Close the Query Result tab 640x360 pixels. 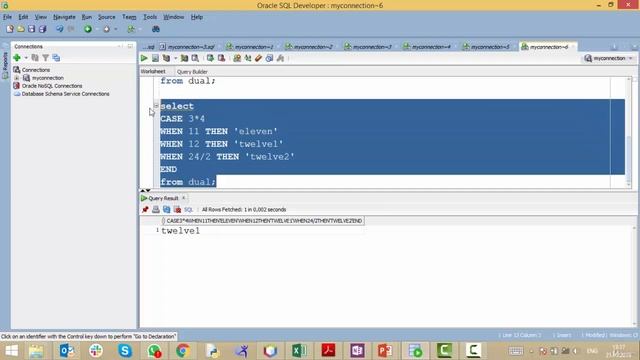point(184,198)
